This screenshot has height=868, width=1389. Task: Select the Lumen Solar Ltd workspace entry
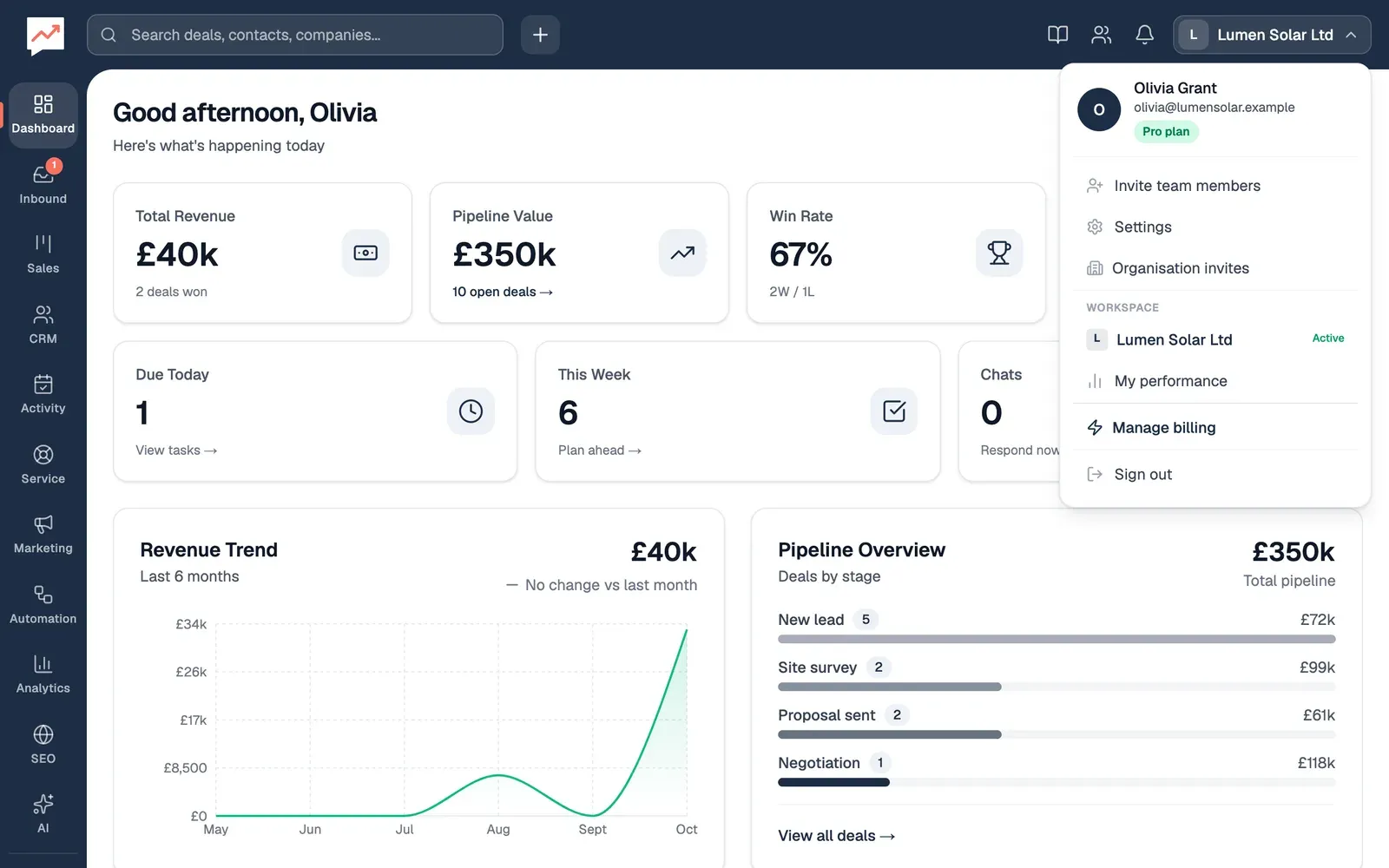(1215, 339)
